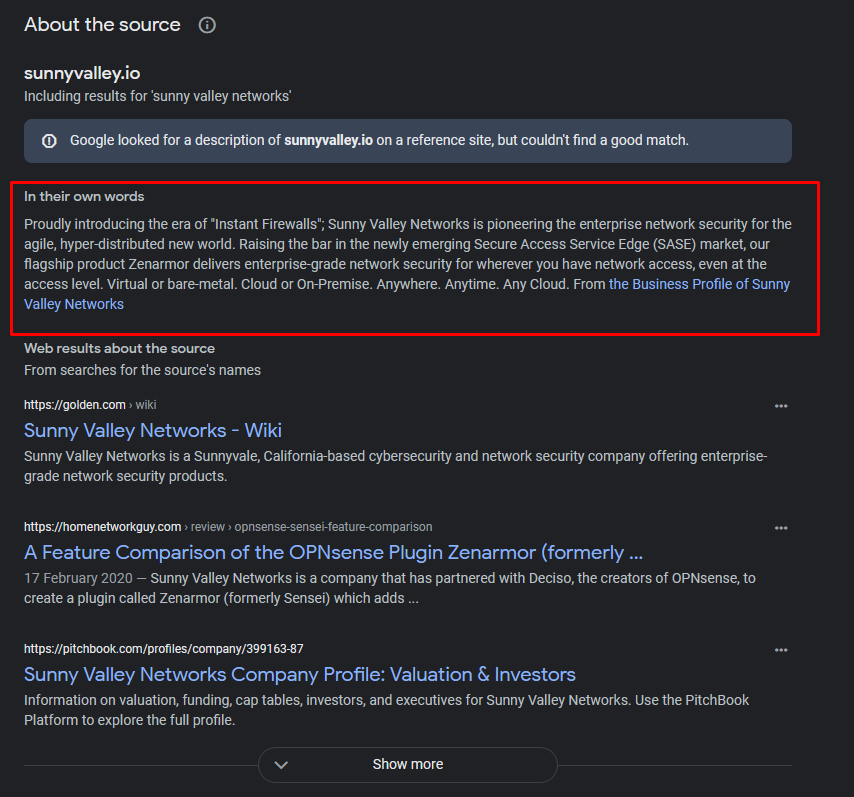Screen dimensions: 854x797
Task: Click the info icon beside About the source
Action: (x=207, y=25)
